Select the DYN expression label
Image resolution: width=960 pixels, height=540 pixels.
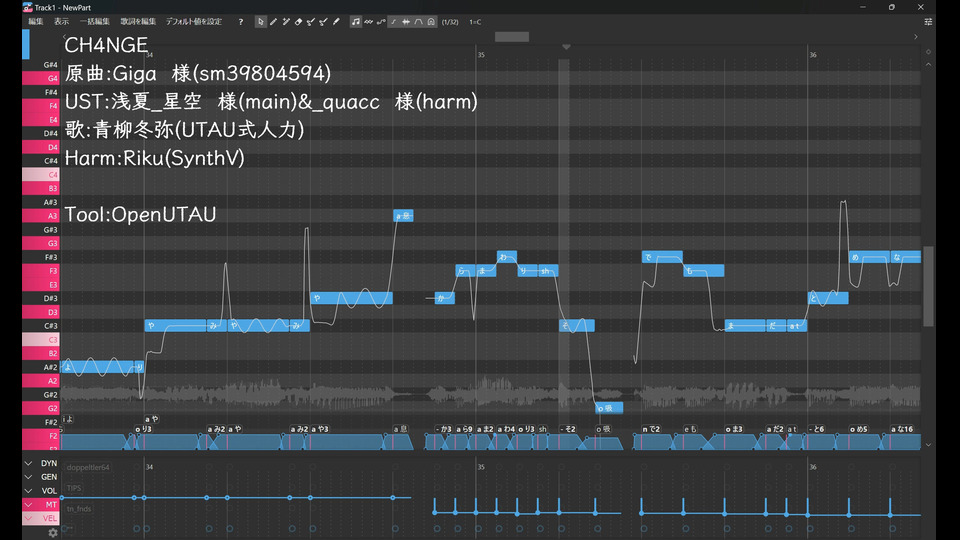point(49,463)
